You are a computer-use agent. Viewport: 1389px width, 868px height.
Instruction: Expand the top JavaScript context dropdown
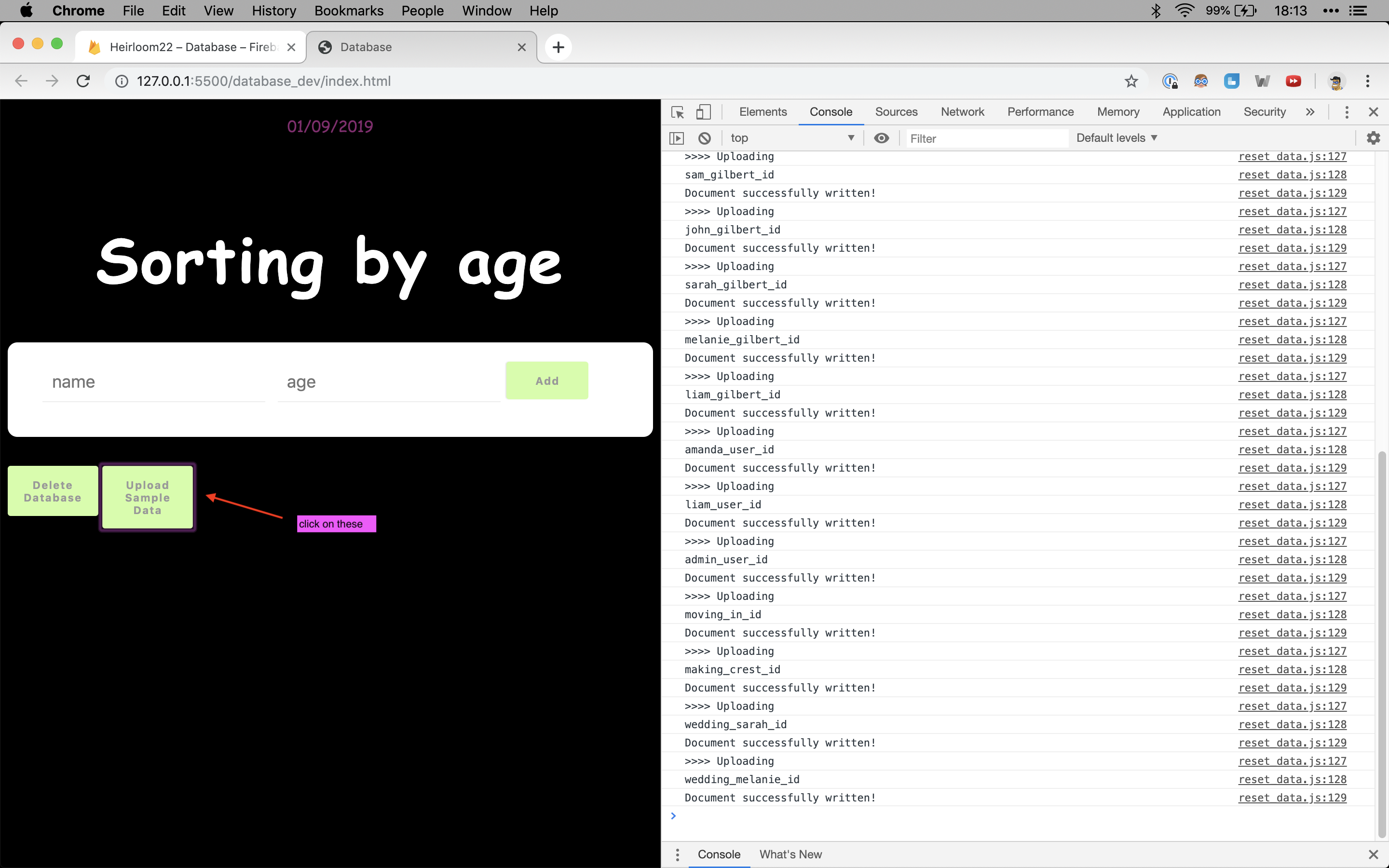(x=792, y=138)
